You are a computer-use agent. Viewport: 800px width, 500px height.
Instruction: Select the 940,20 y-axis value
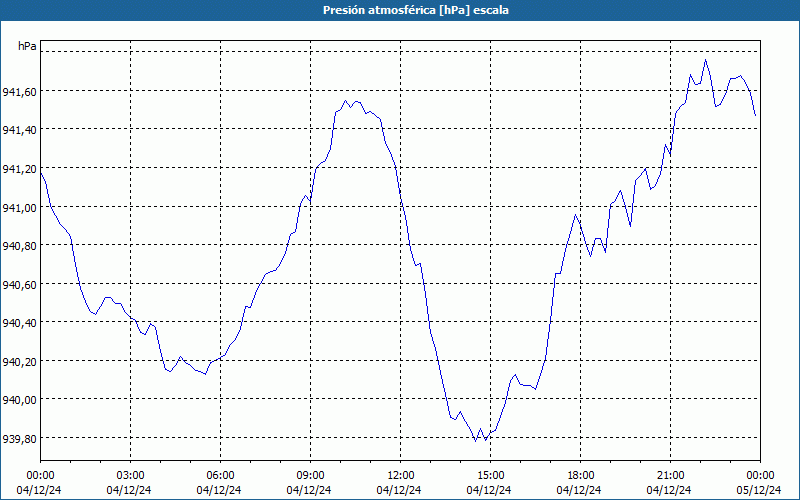click(x=19, y=362)
